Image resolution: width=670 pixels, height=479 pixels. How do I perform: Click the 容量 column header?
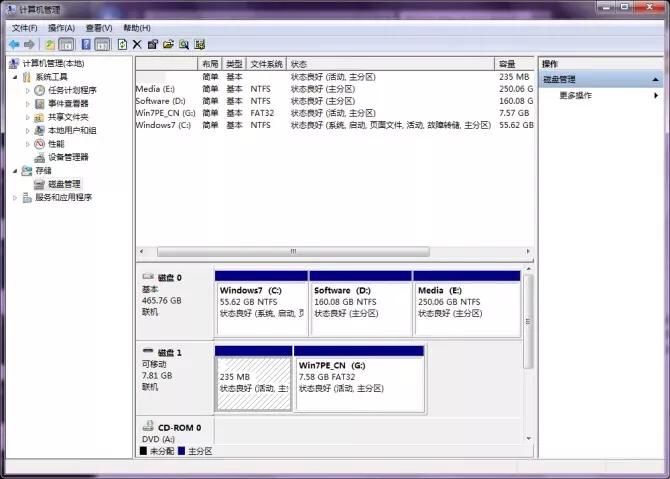pyautogui.click(x=507, y=63)
